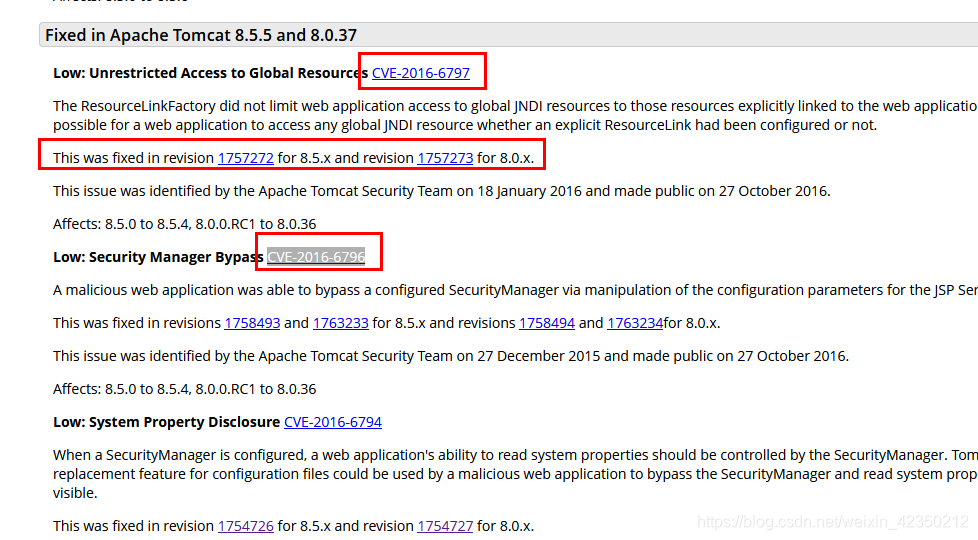Open the CVE-2016-6794 link

tap(332, 422)
